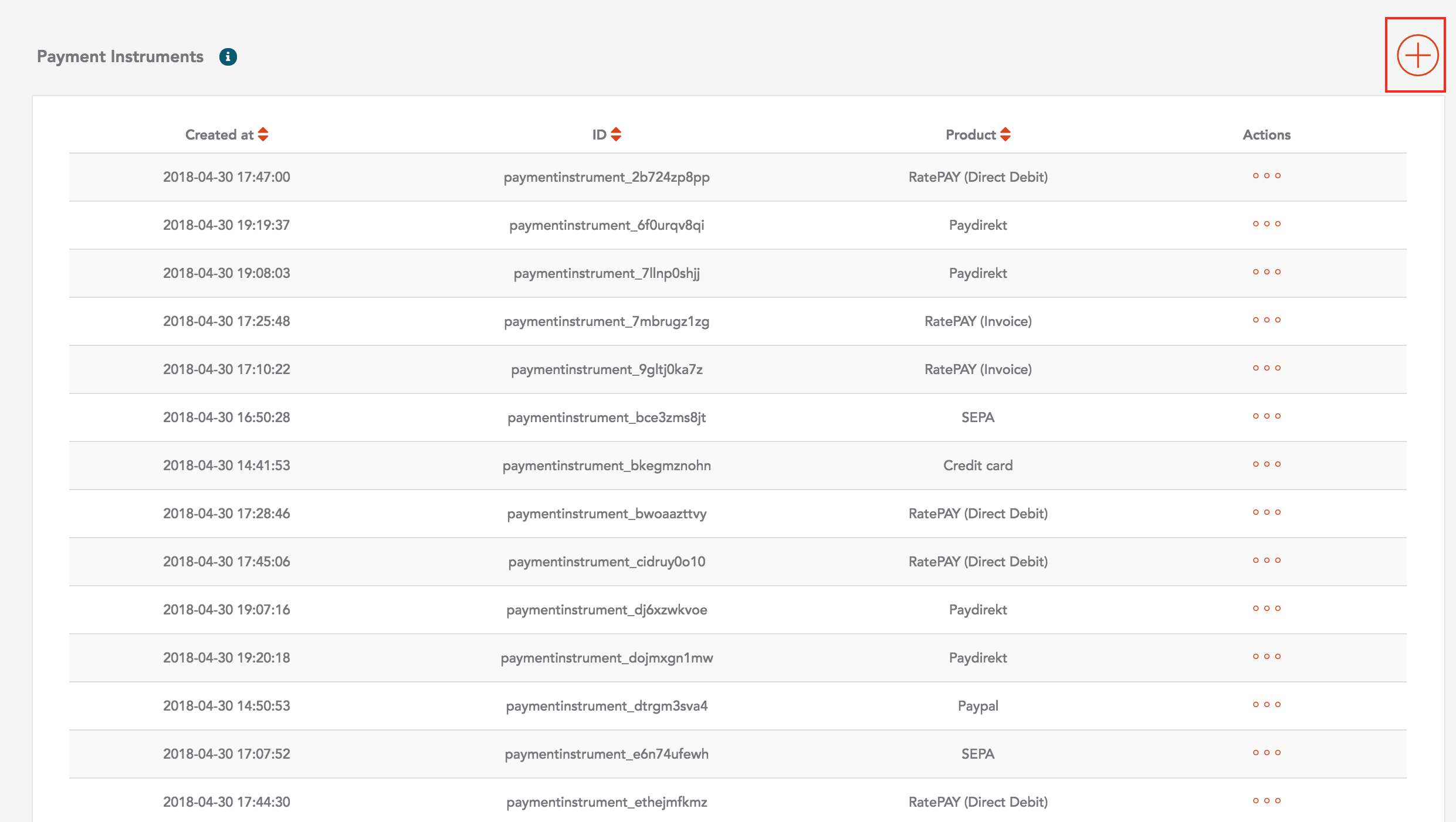Image resolution: width=1456 pixels, height=822 pixels.
Task: Click the add payment instrument plus icon
Action: (x=1417, y=56)
